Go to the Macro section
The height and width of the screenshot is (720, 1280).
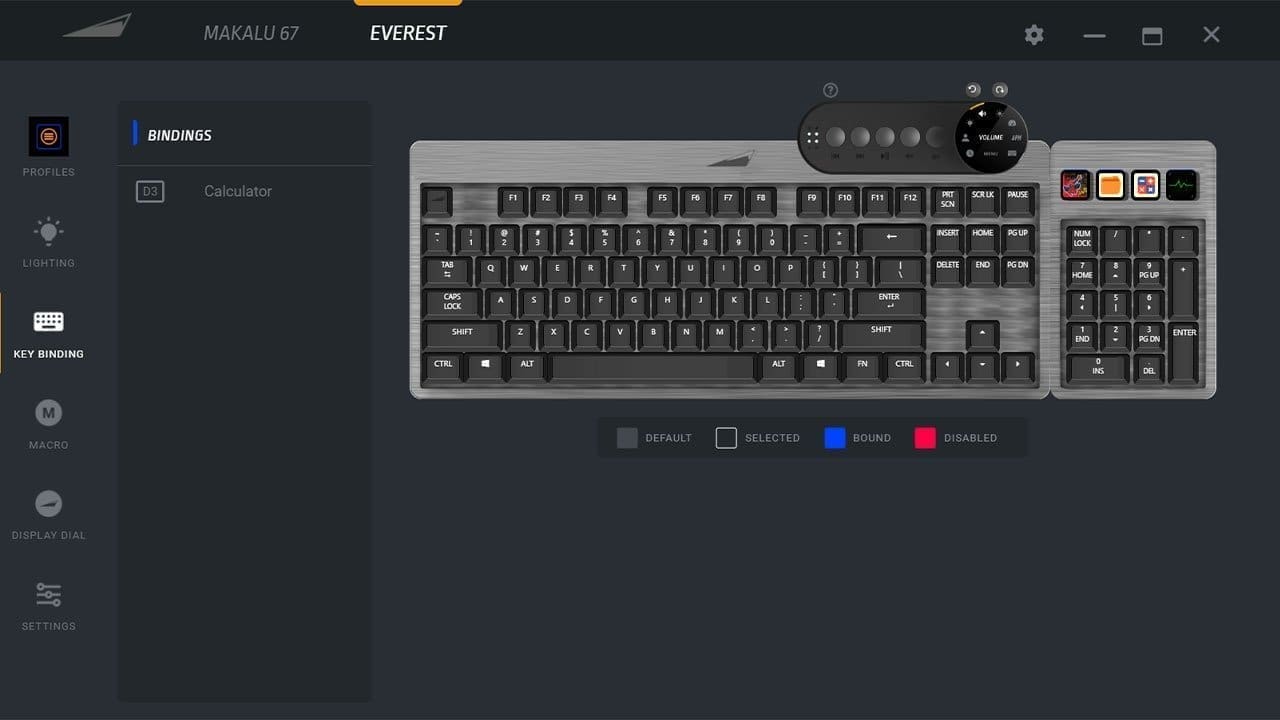pyautogui.click(x=48, y=423)
